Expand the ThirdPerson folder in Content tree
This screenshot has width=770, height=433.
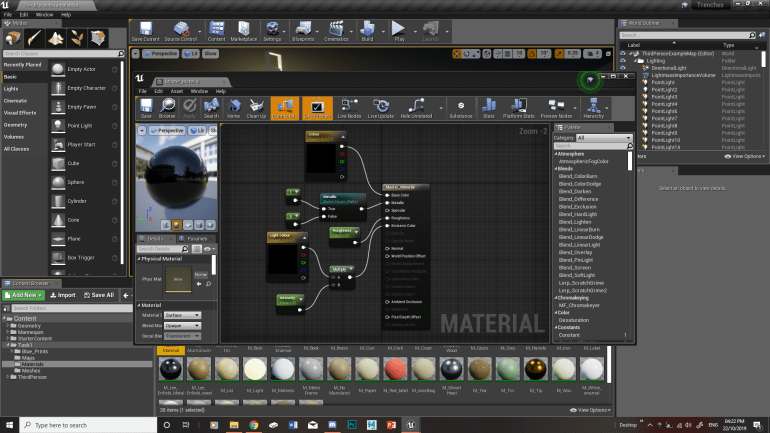pos(8,377)
